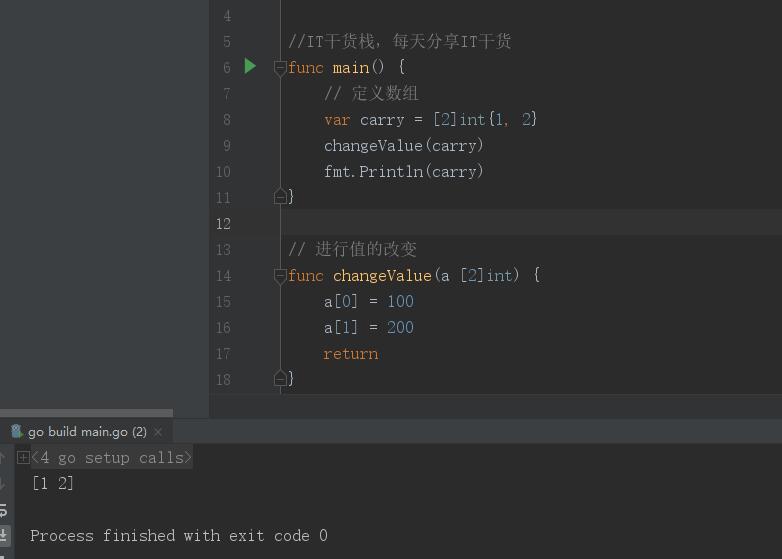Screen dimensions: 782x559
Task: Click the changeValue(carry) call in main
Action: click(x=403, y=146)
